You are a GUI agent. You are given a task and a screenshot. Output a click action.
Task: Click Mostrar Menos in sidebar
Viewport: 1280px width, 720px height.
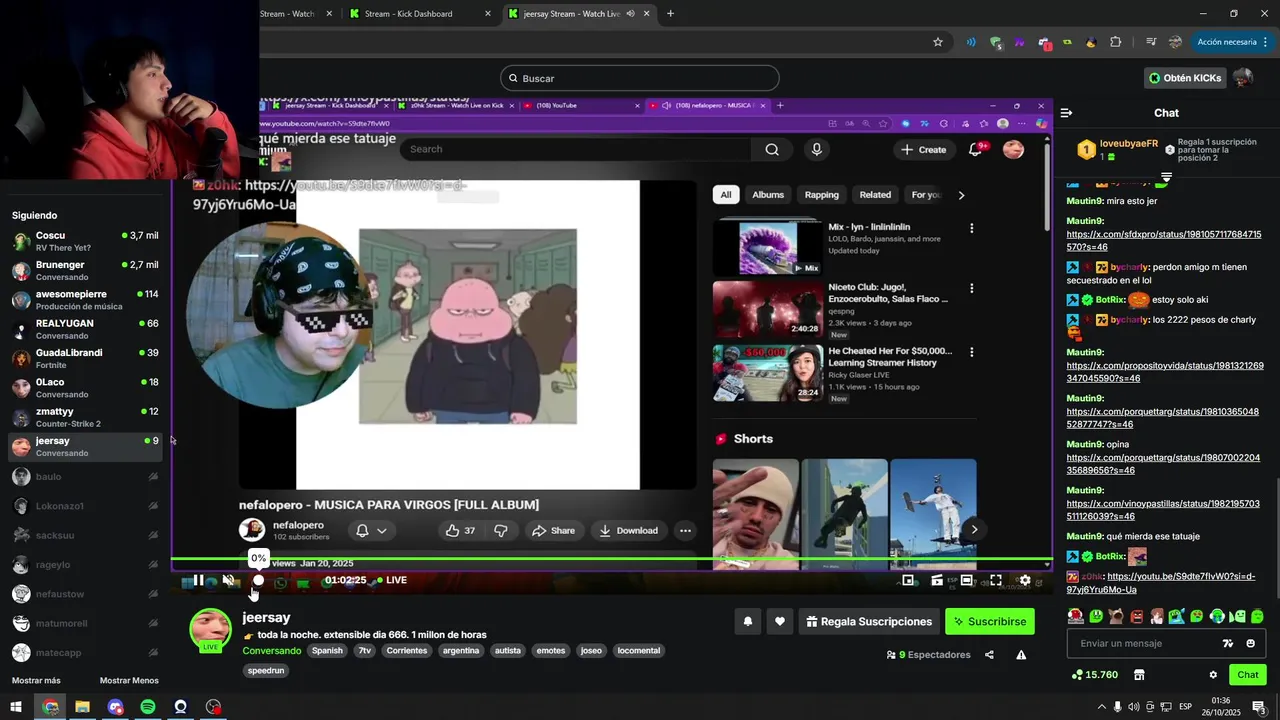129,681
